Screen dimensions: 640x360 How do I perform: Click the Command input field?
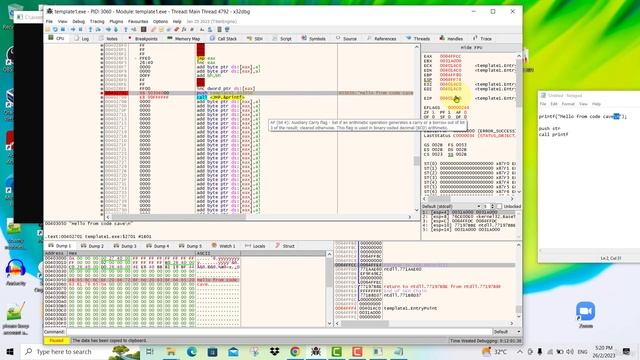[x=279, y=332]
